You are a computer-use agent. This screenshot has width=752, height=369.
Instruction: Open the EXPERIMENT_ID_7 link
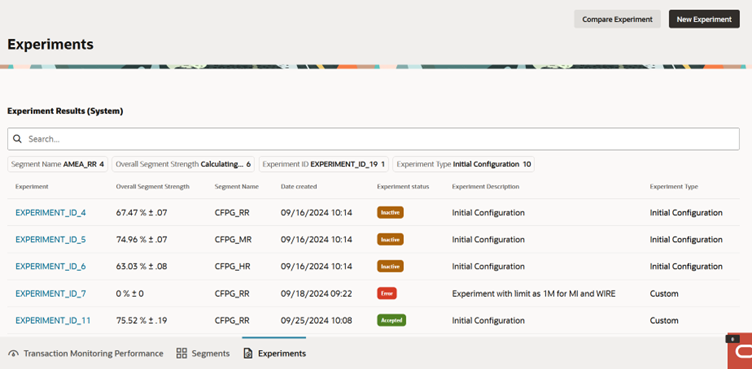coord(50,294)
